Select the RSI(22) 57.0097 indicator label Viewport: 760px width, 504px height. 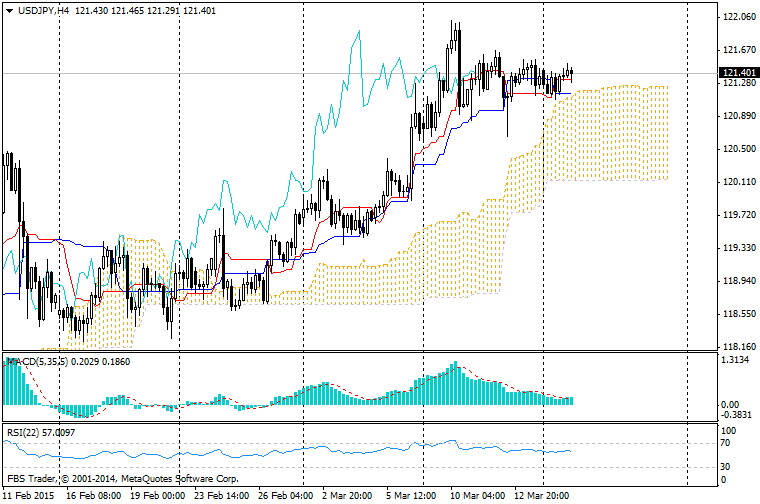pos(41,432)
